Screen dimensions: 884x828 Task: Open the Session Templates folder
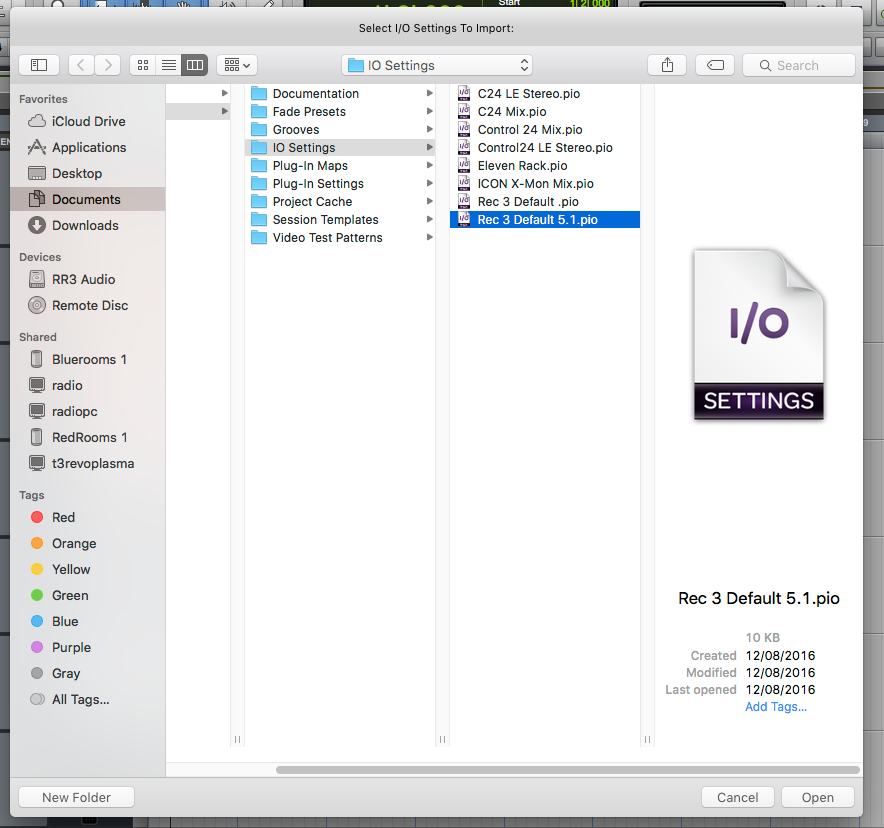[x=340, y=219]
